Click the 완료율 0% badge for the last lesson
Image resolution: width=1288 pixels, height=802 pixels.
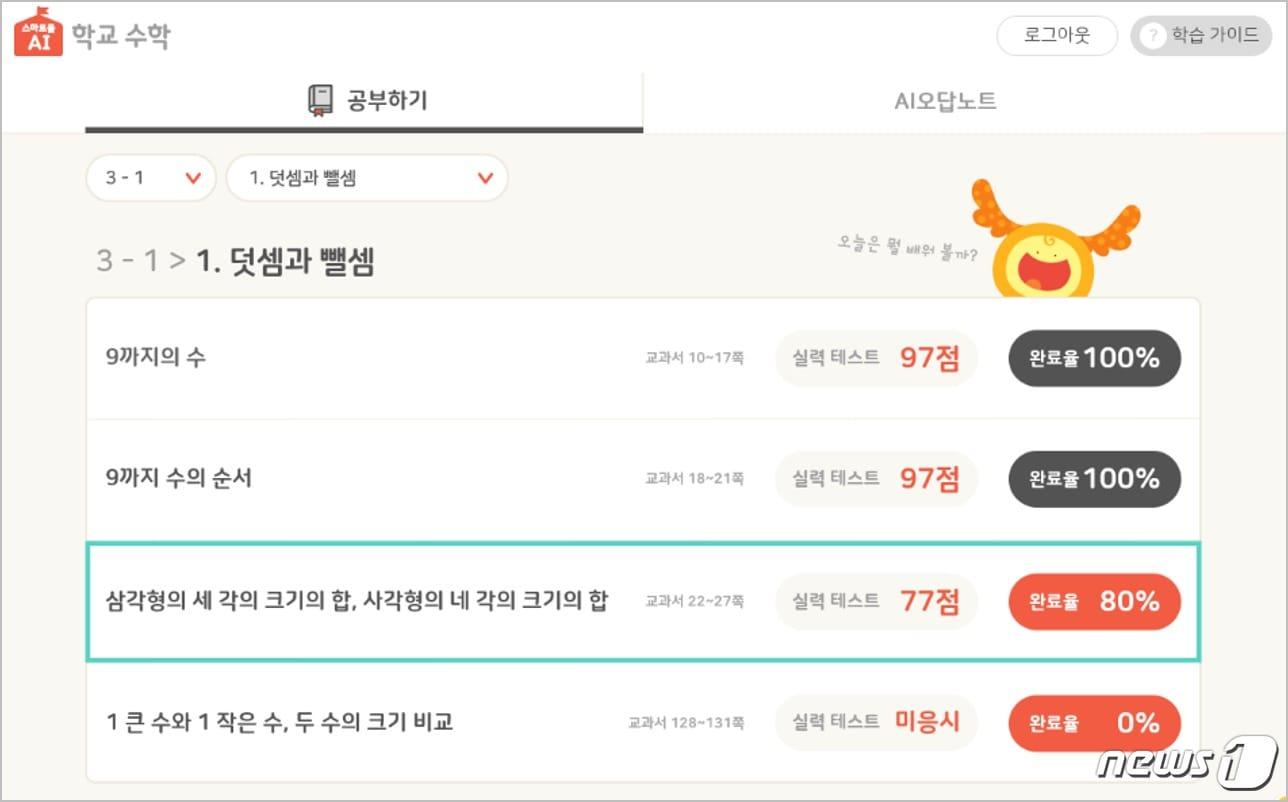pos(1093,723)
